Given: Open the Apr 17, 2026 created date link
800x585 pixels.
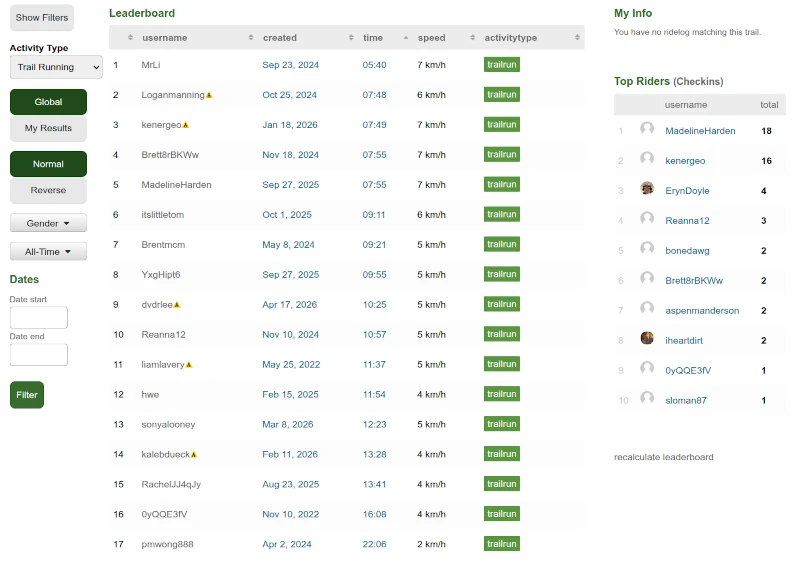Looking at the screenshot, I should (x=289, y=305).
